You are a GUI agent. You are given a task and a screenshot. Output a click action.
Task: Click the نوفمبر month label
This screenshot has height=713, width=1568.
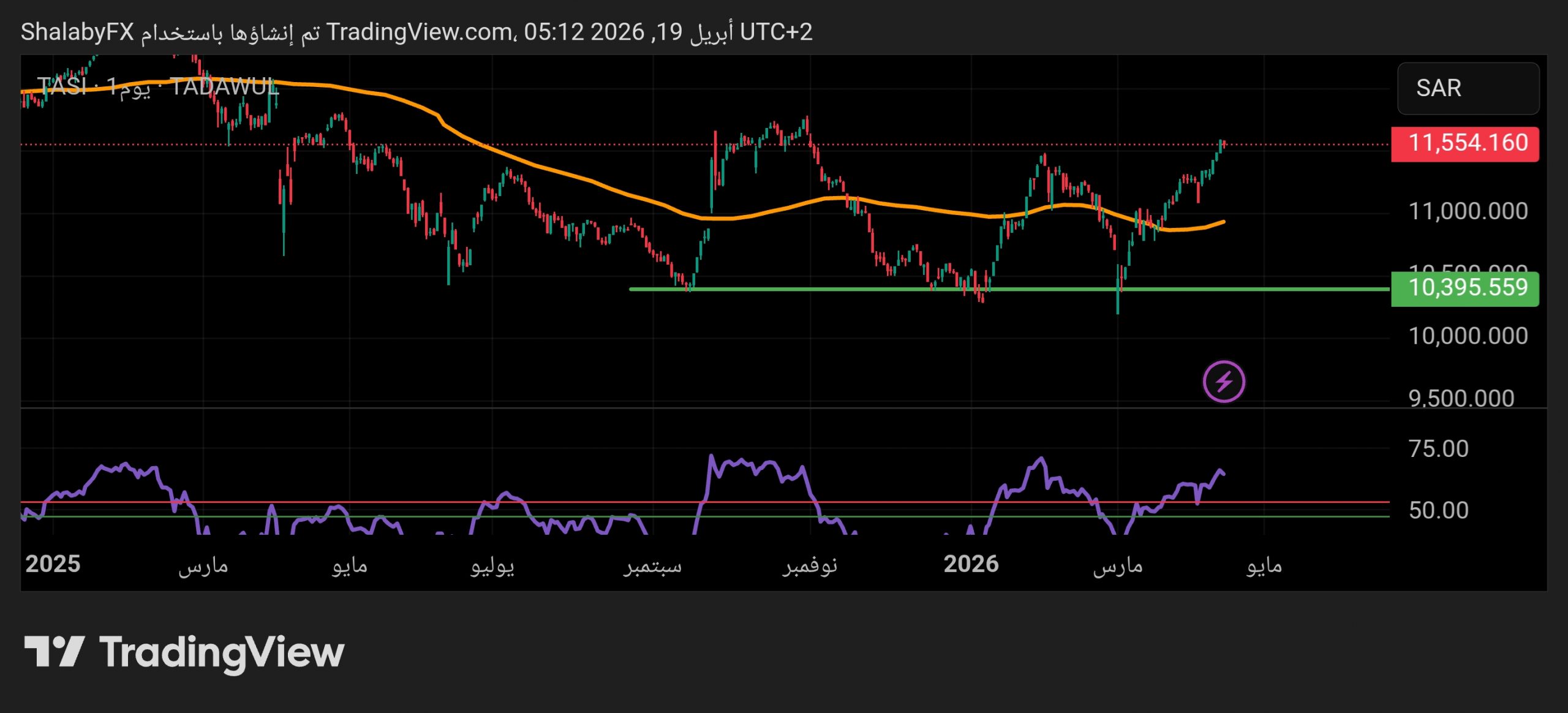coord(809,565)
